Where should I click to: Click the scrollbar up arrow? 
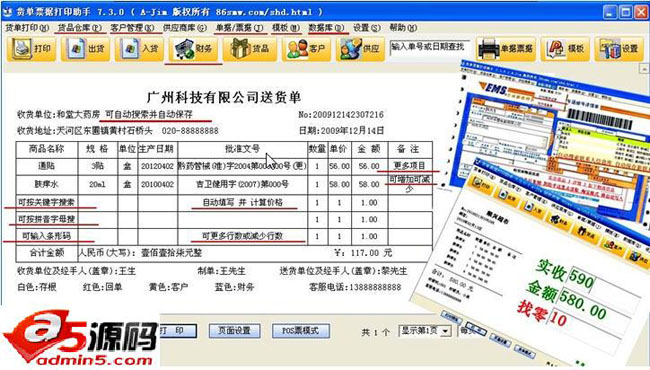pyautogui.click(x=645, y=68)
